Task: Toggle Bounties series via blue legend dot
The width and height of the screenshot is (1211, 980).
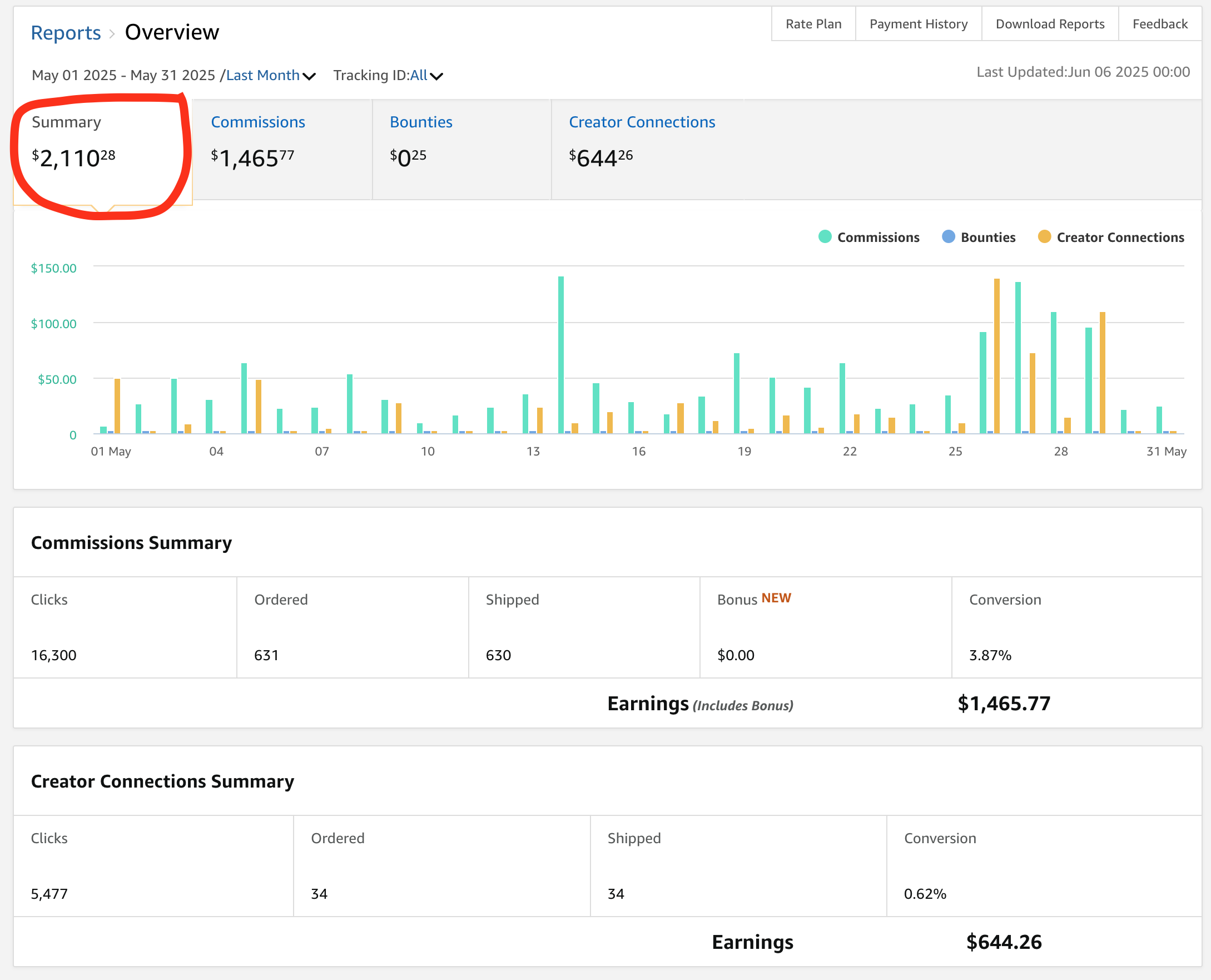Action: point(948,237)
